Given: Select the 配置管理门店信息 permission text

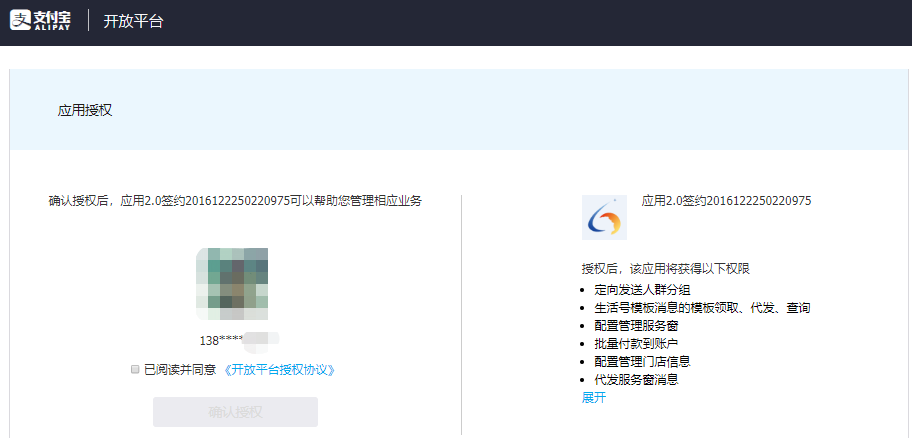Looking at the screenshot, I should click(x=642, y=362).
